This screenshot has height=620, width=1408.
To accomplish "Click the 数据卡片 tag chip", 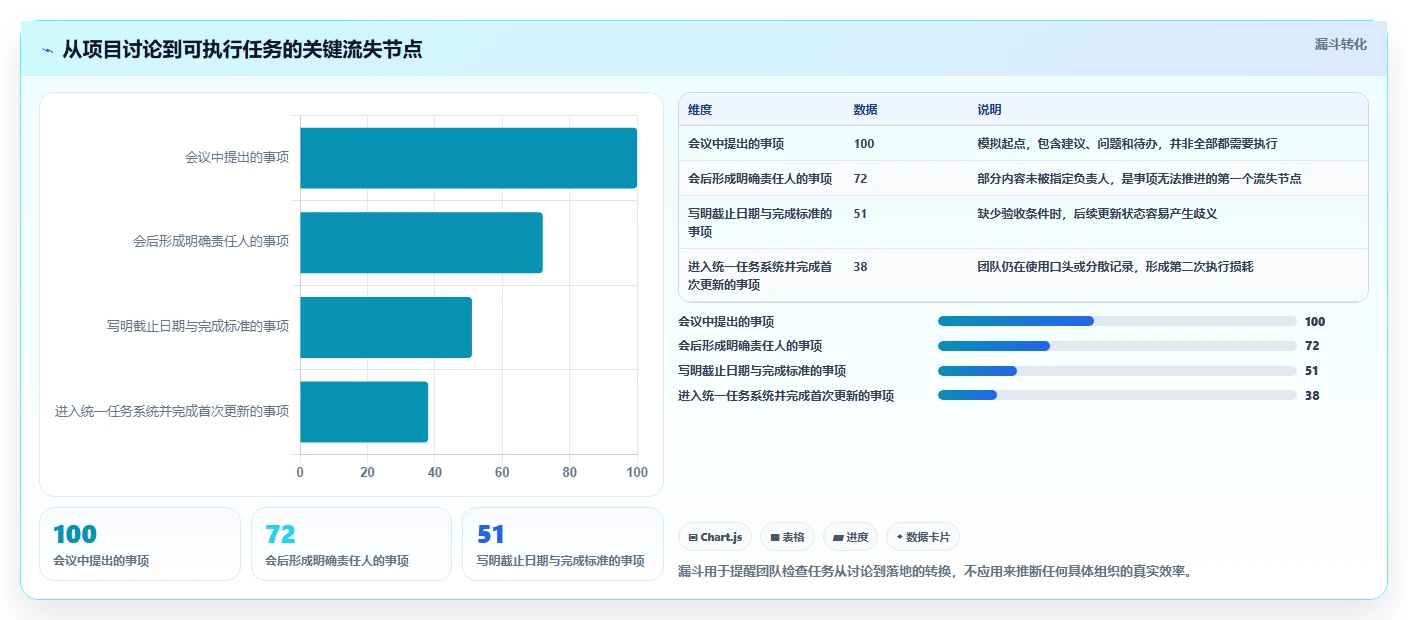I will [923, 537].
